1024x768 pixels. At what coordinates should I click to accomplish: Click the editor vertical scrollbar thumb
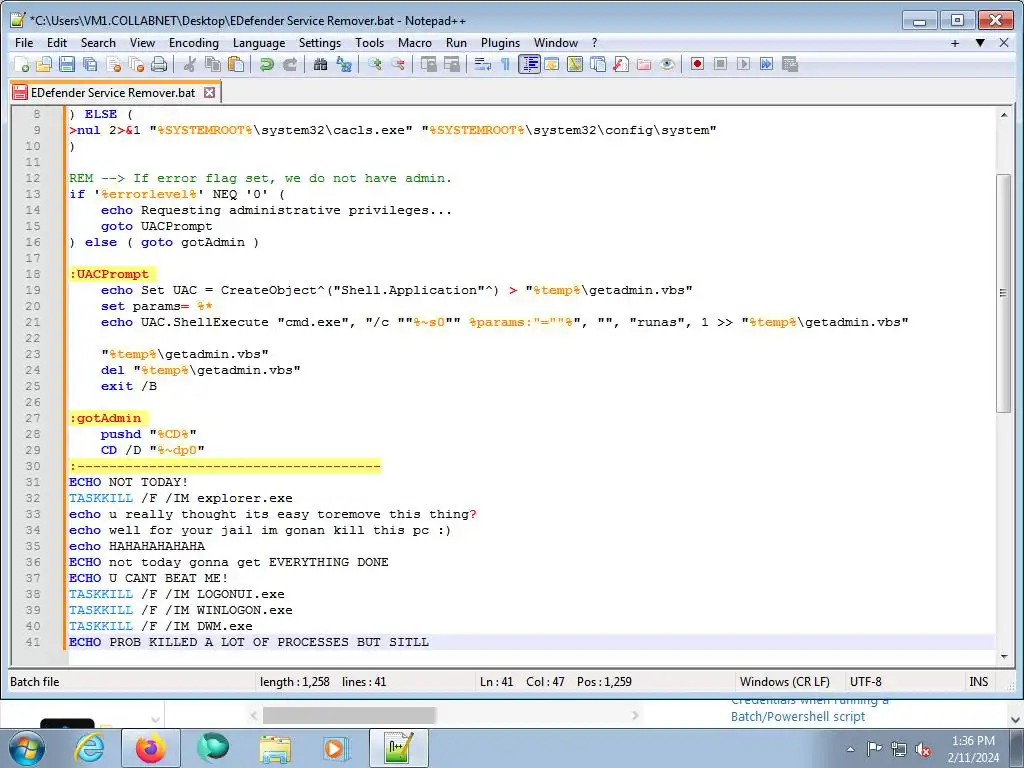point(1004,293)
